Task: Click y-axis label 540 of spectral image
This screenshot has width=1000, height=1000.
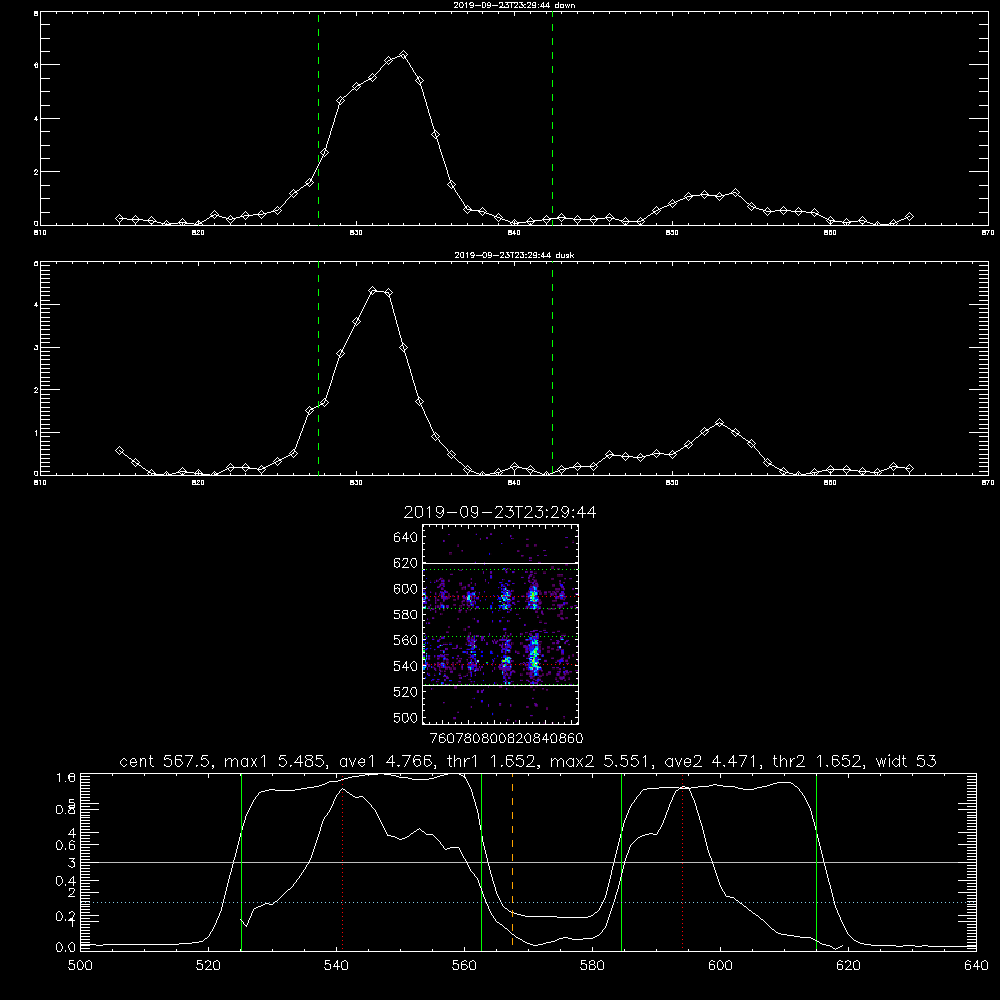Action: coord(406,666)
